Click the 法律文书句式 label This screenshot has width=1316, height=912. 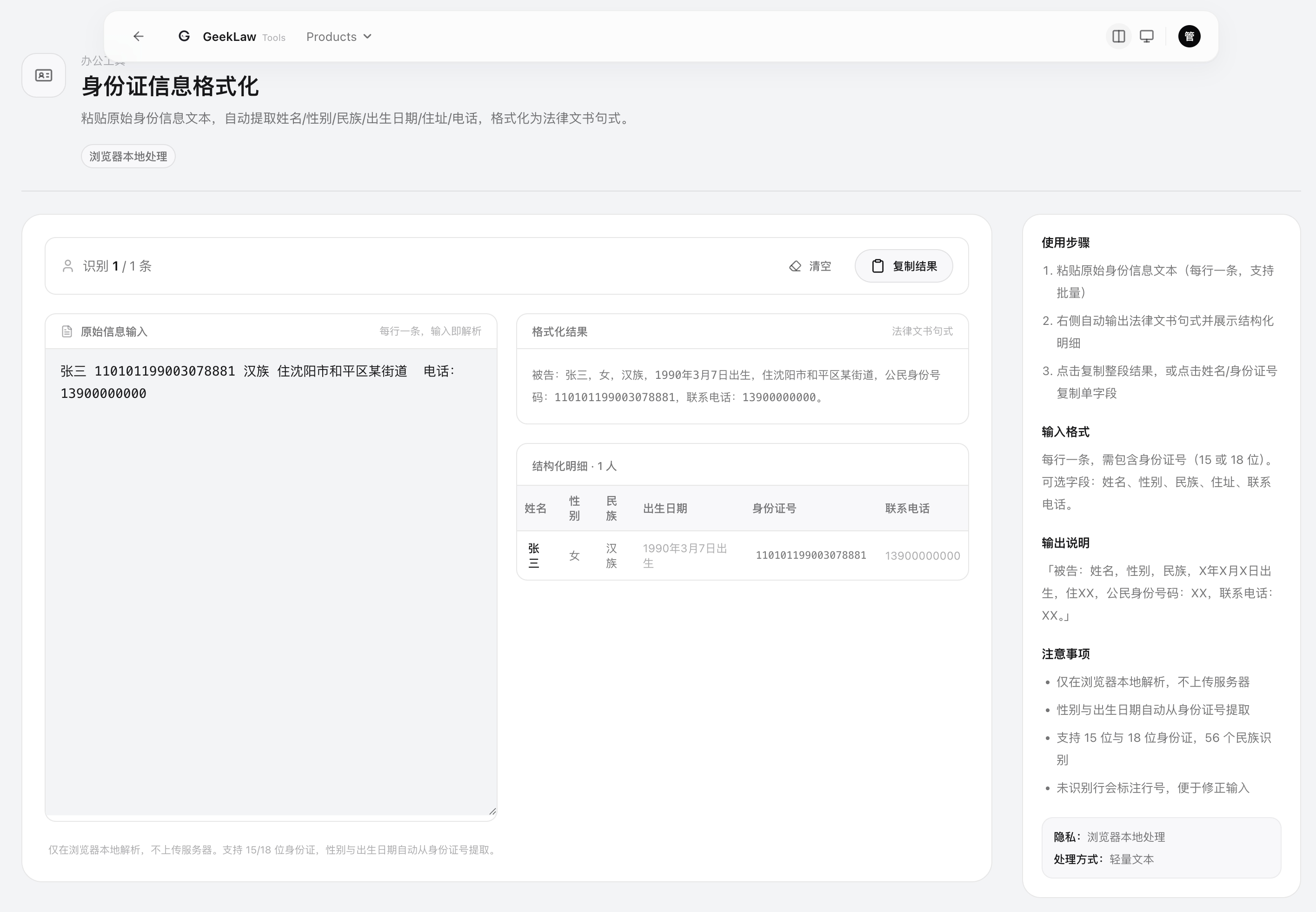pos(922,331)
